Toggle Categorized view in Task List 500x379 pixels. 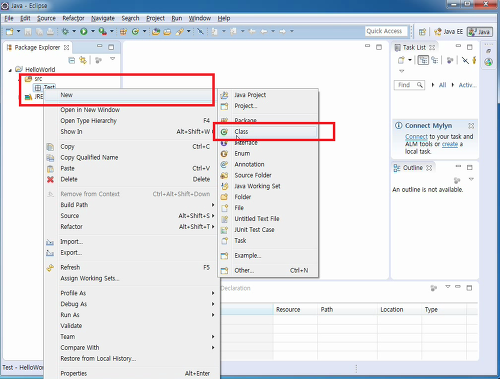423,60
